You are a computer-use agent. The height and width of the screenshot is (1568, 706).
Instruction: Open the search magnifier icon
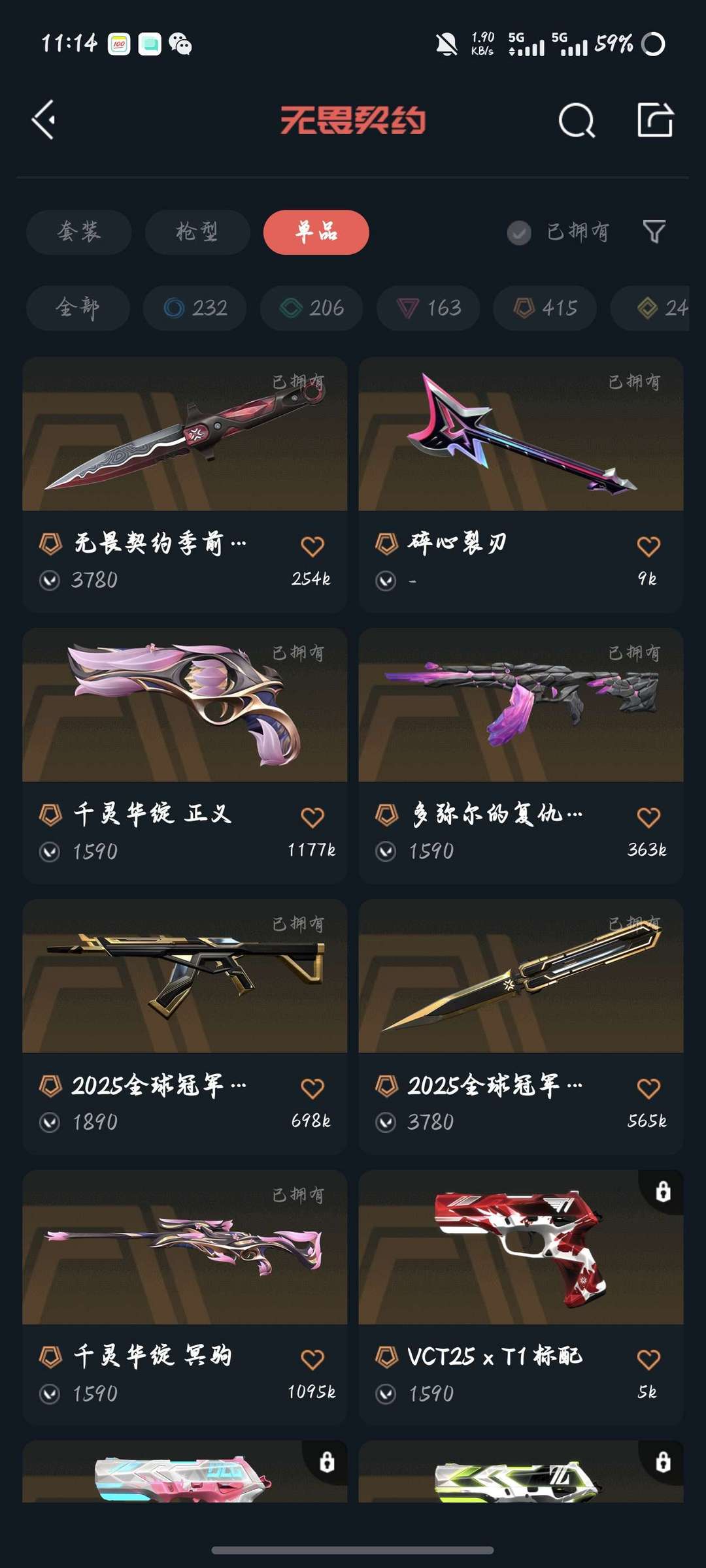click(577, 120)
